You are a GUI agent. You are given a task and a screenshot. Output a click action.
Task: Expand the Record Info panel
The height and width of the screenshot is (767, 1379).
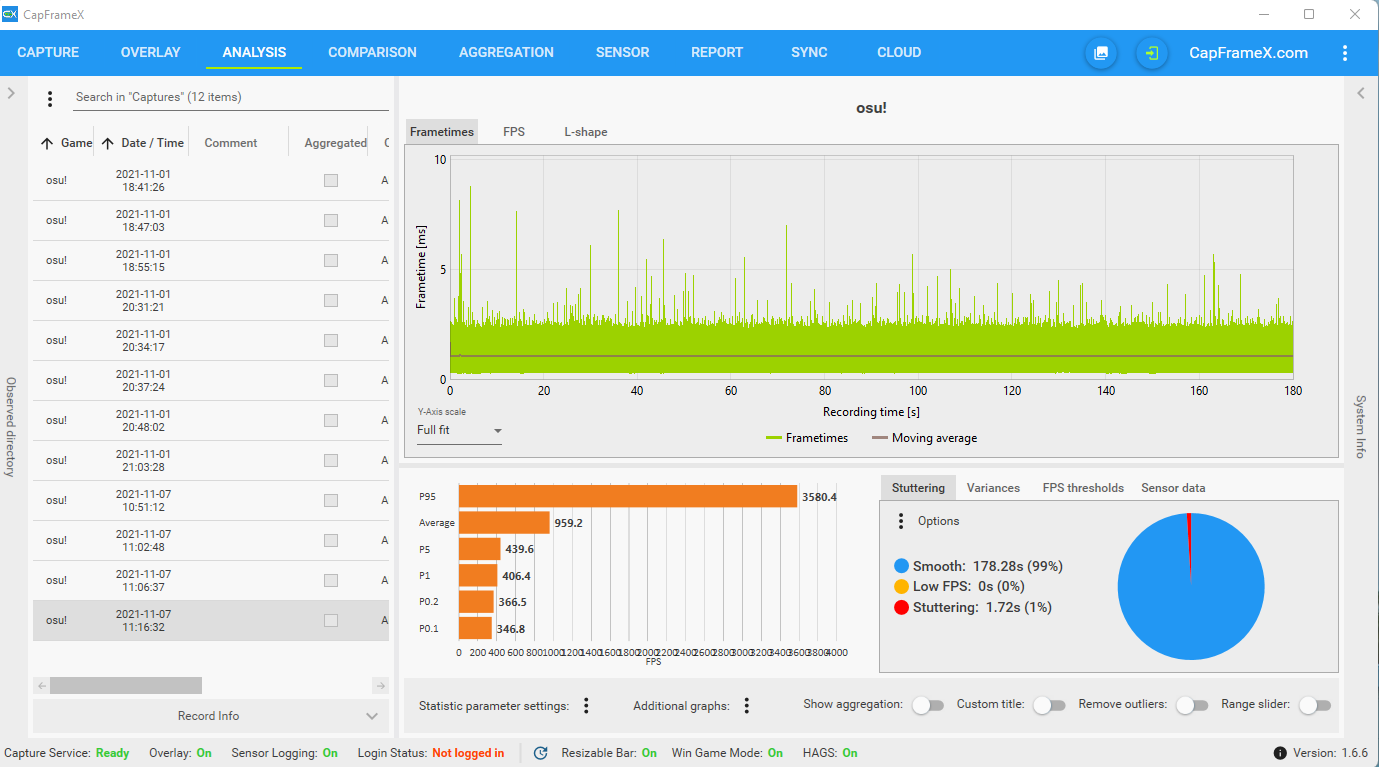click(x=211, y=716)
